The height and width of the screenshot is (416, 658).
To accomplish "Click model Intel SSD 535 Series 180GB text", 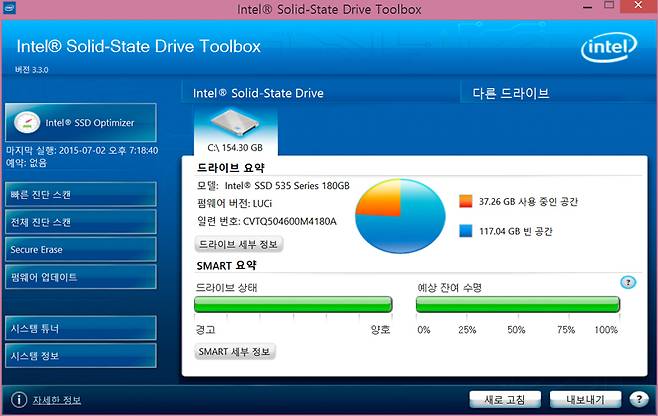I will tap(287, 186).
